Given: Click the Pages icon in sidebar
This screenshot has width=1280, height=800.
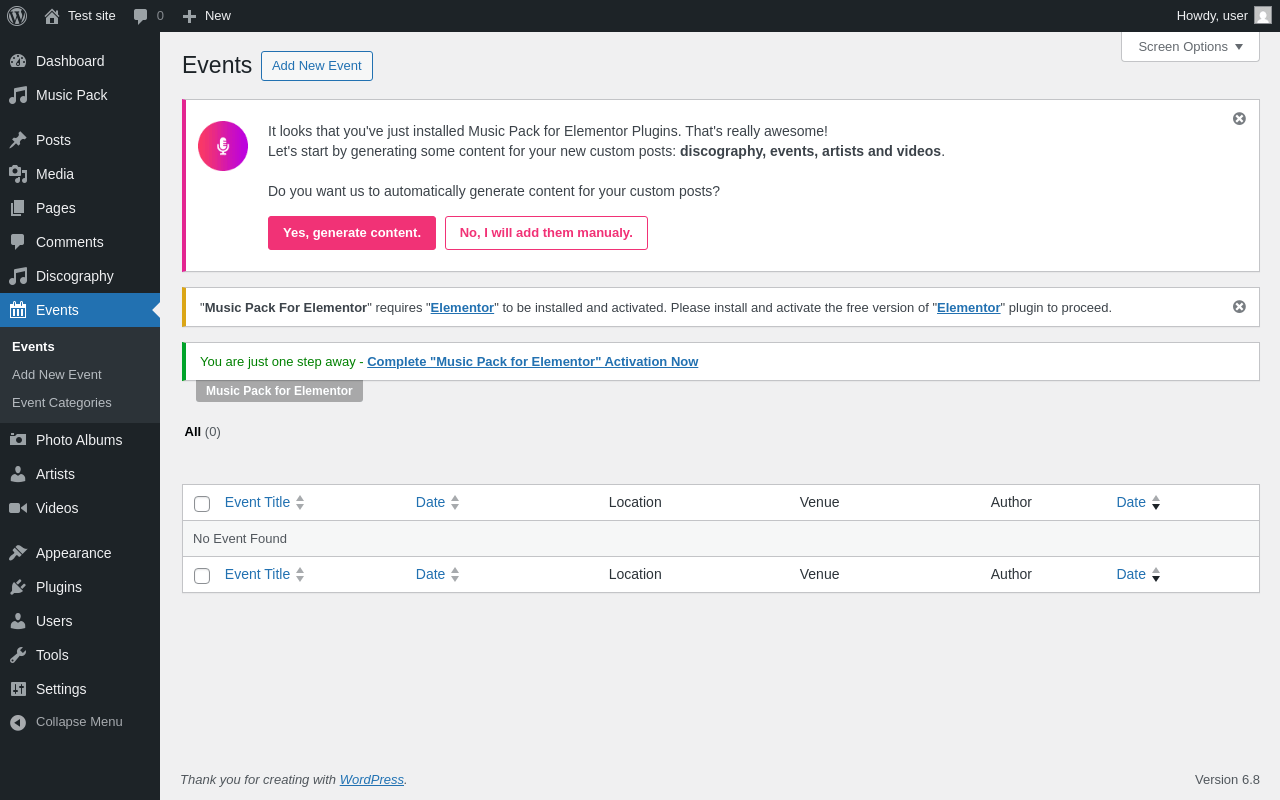Looking at the screenshot, I should click(18, 208).
